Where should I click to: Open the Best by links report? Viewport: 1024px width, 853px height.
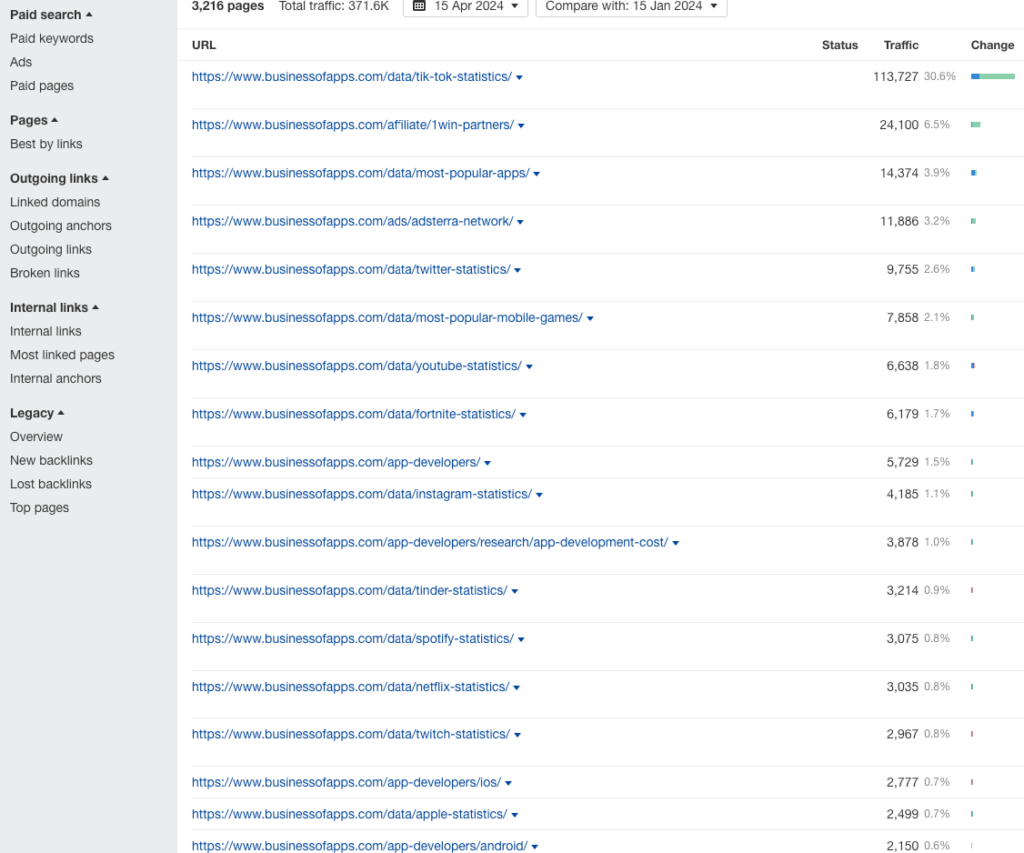[x=45, y=143]
